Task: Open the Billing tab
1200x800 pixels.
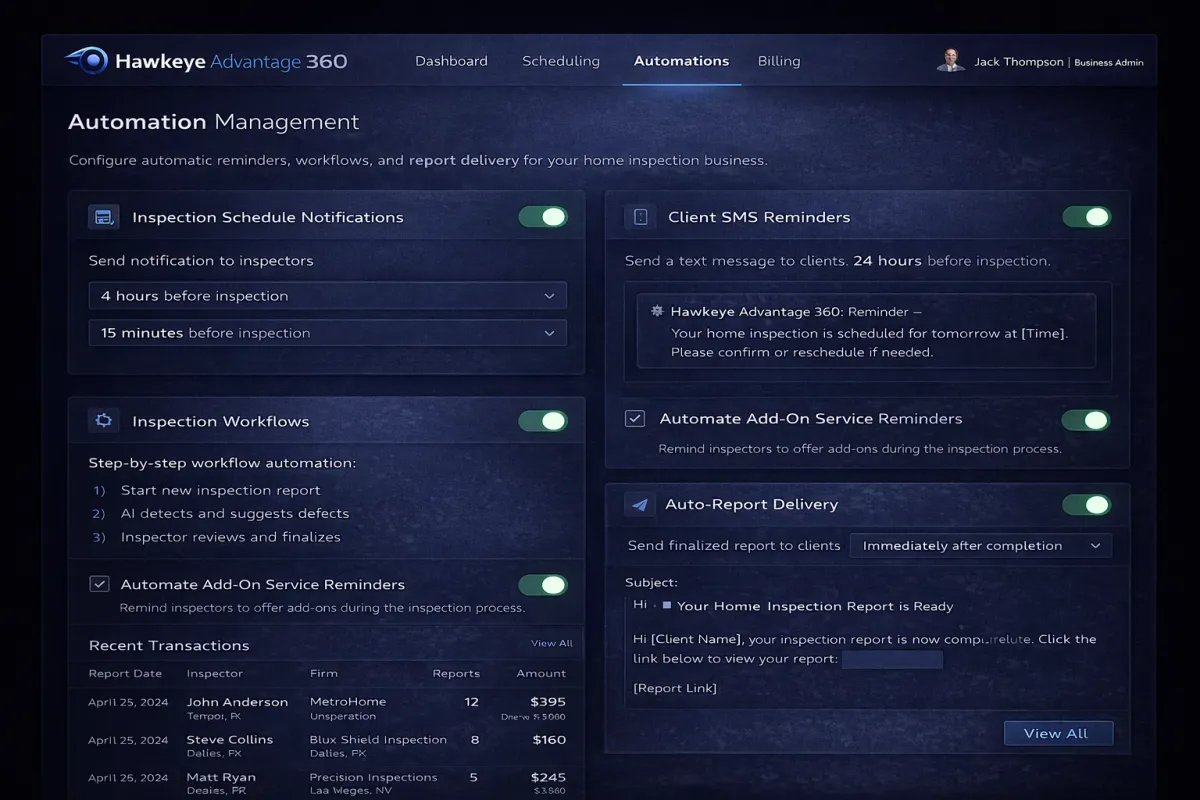Action: point(779,61)
